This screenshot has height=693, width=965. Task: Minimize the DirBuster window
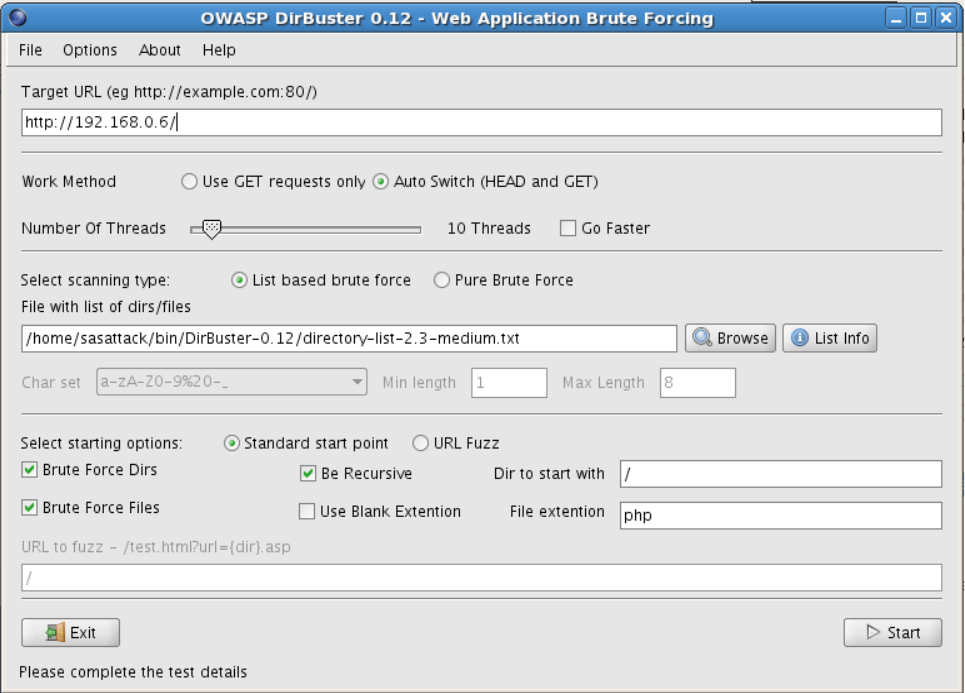coord(896,18)
